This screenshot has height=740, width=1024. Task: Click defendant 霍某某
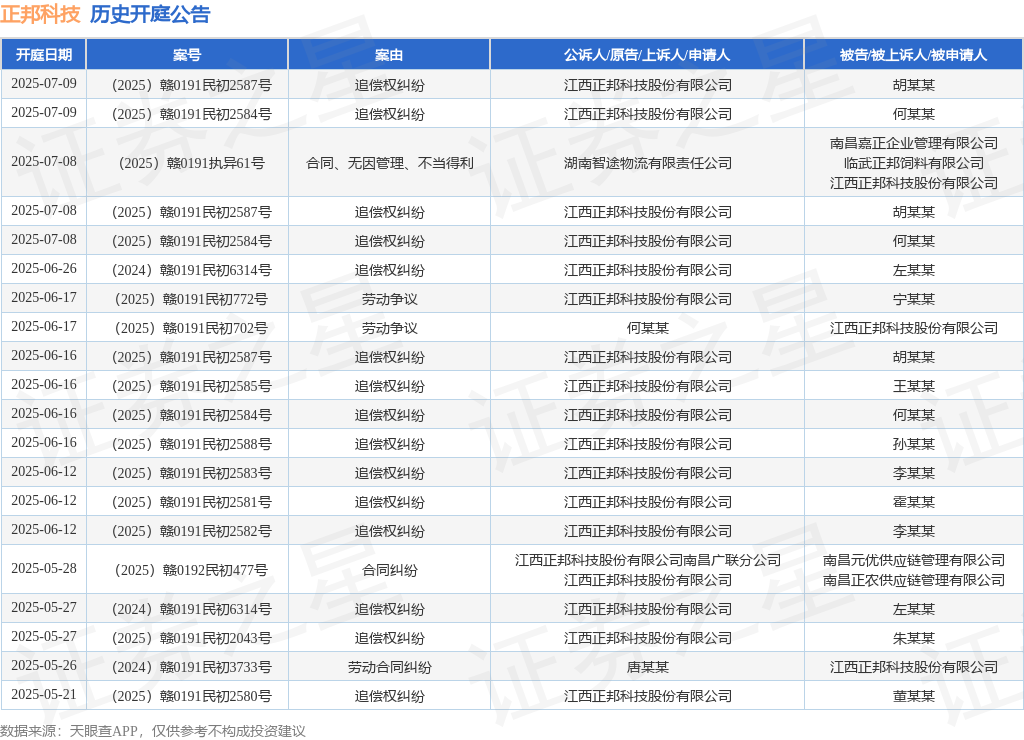click(x=914, y=502)
